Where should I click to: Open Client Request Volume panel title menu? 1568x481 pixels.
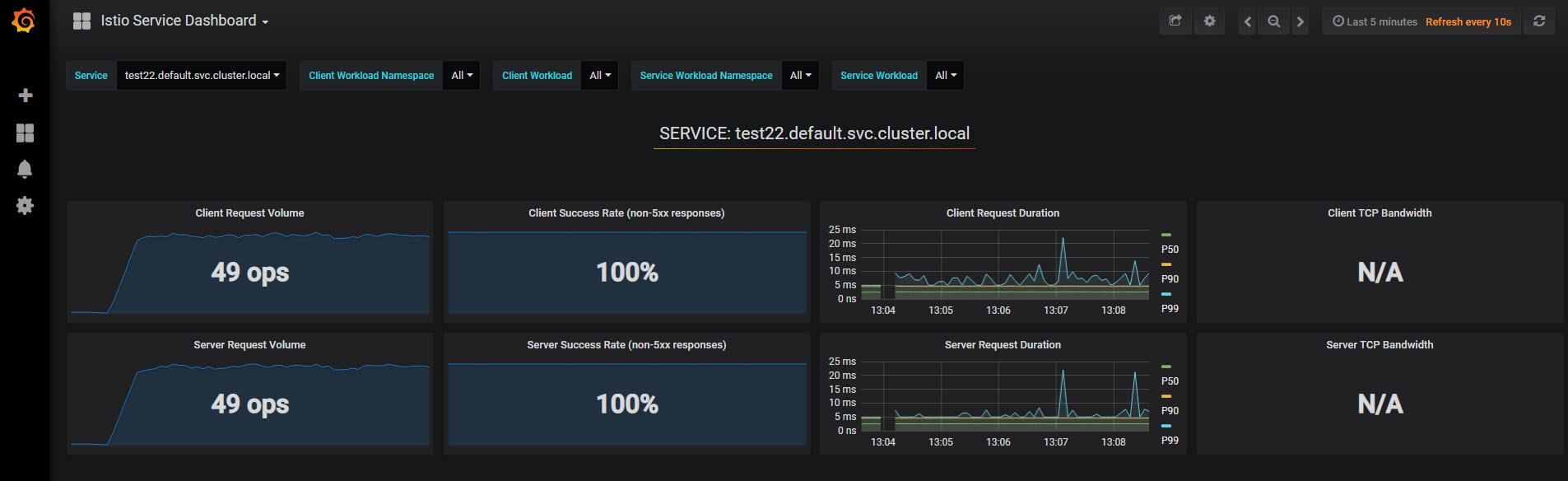pos(249,212)
